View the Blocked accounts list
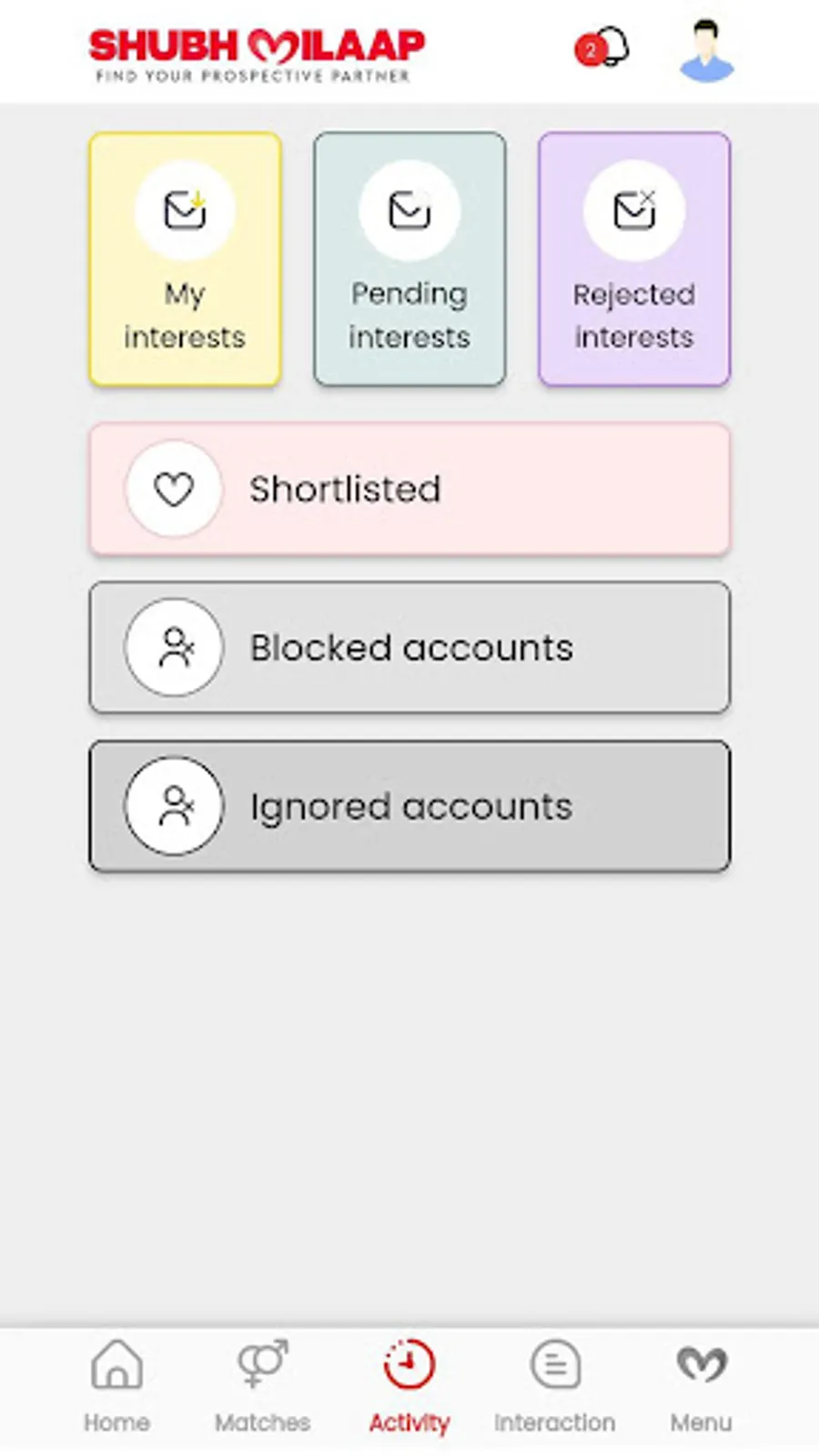819x1456 pixels. (x=411, y=648)
